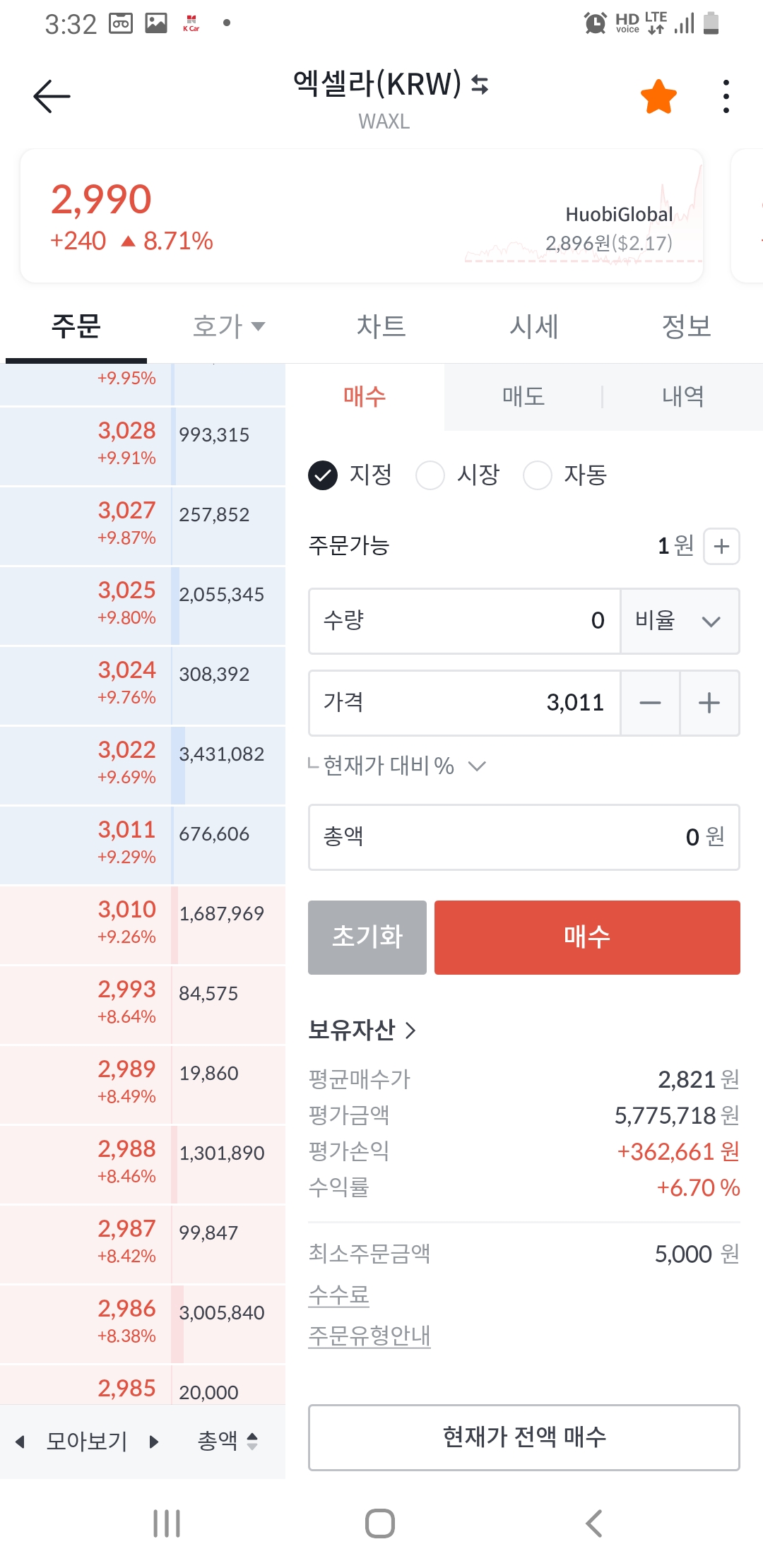Toggle the orange favorite star
The image size is (763, 1568).
pos(658,97)
